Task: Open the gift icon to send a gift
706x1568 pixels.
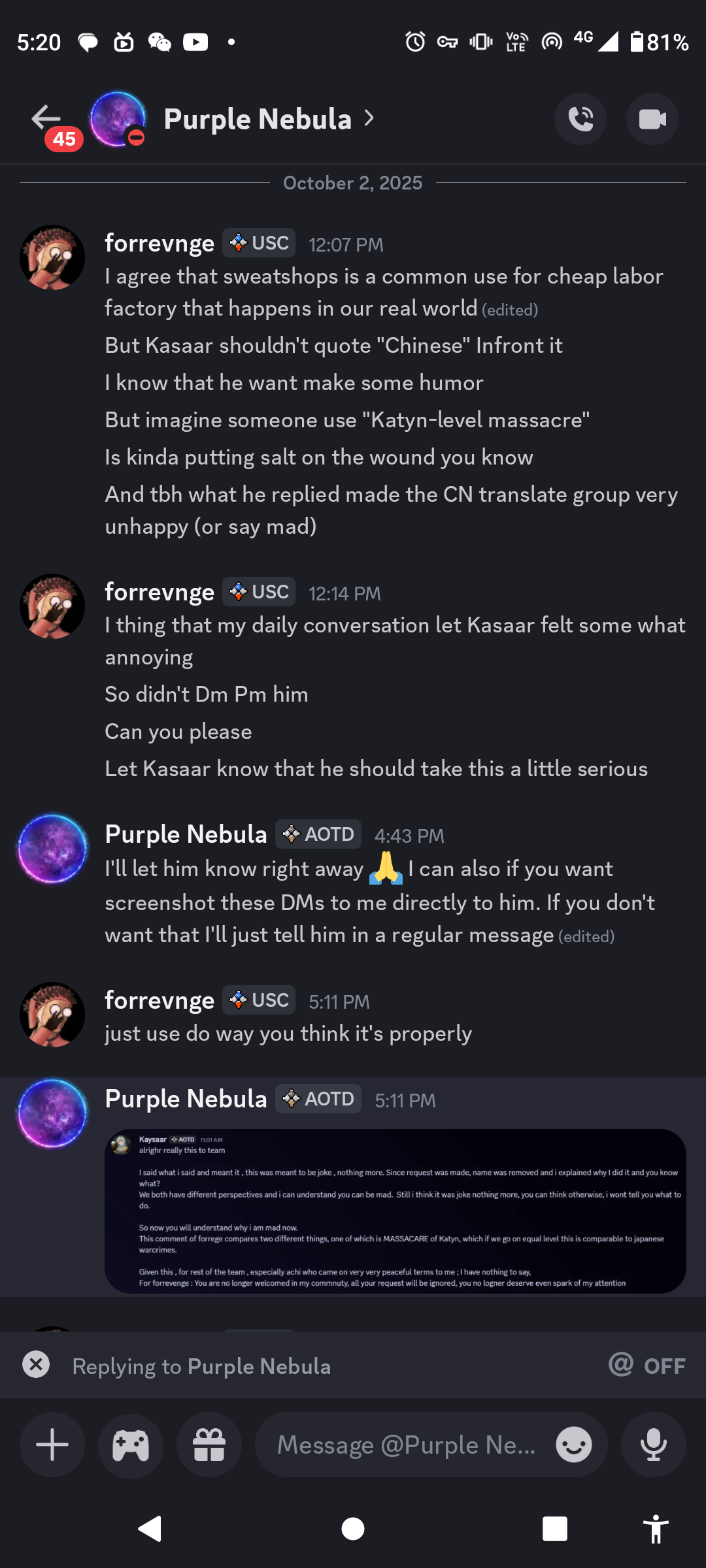Action: click(x=209, y=1445)
